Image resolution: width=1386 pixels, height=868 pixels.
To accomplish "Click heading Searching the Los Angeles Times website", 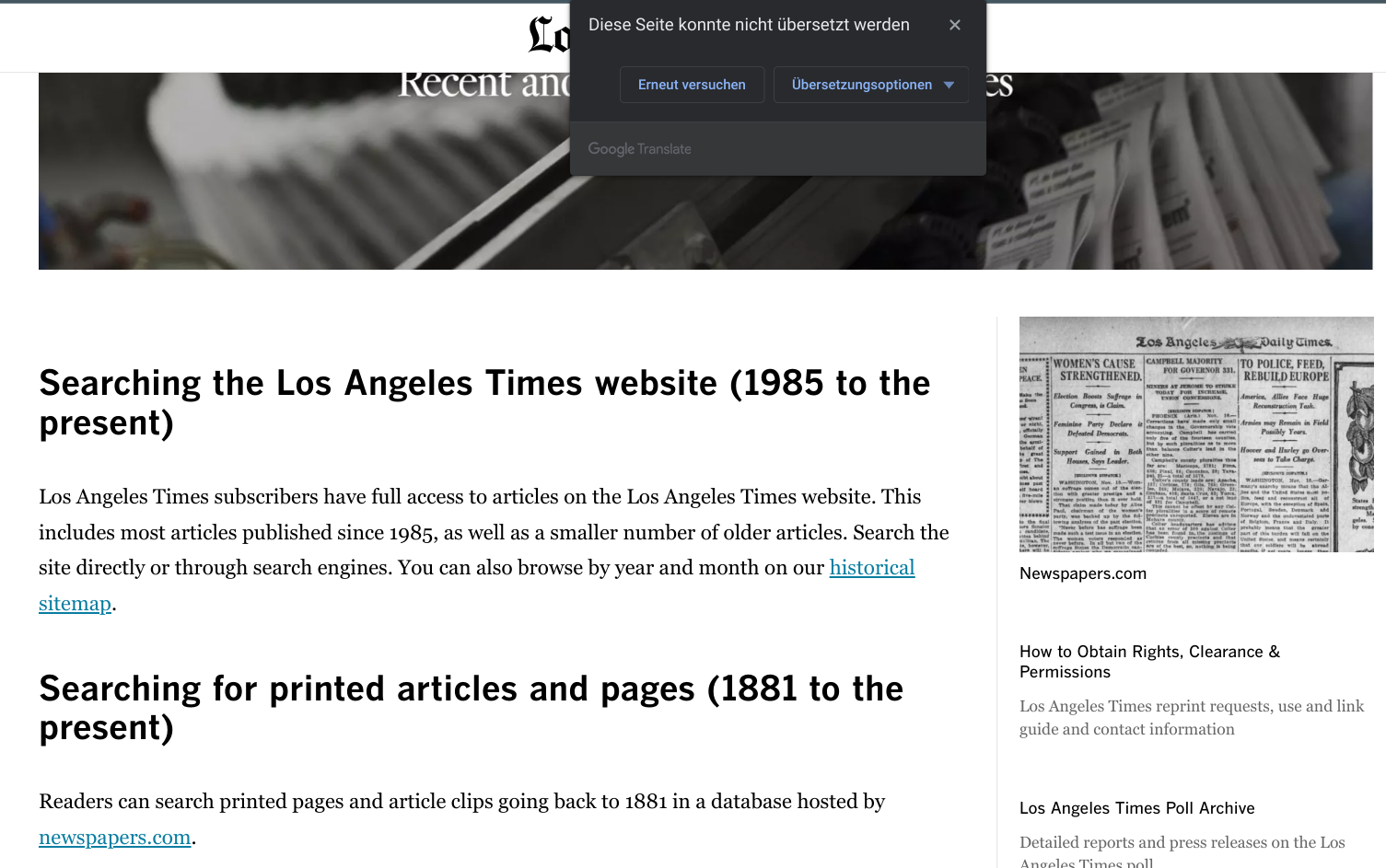I will click(x=484, y=403).
